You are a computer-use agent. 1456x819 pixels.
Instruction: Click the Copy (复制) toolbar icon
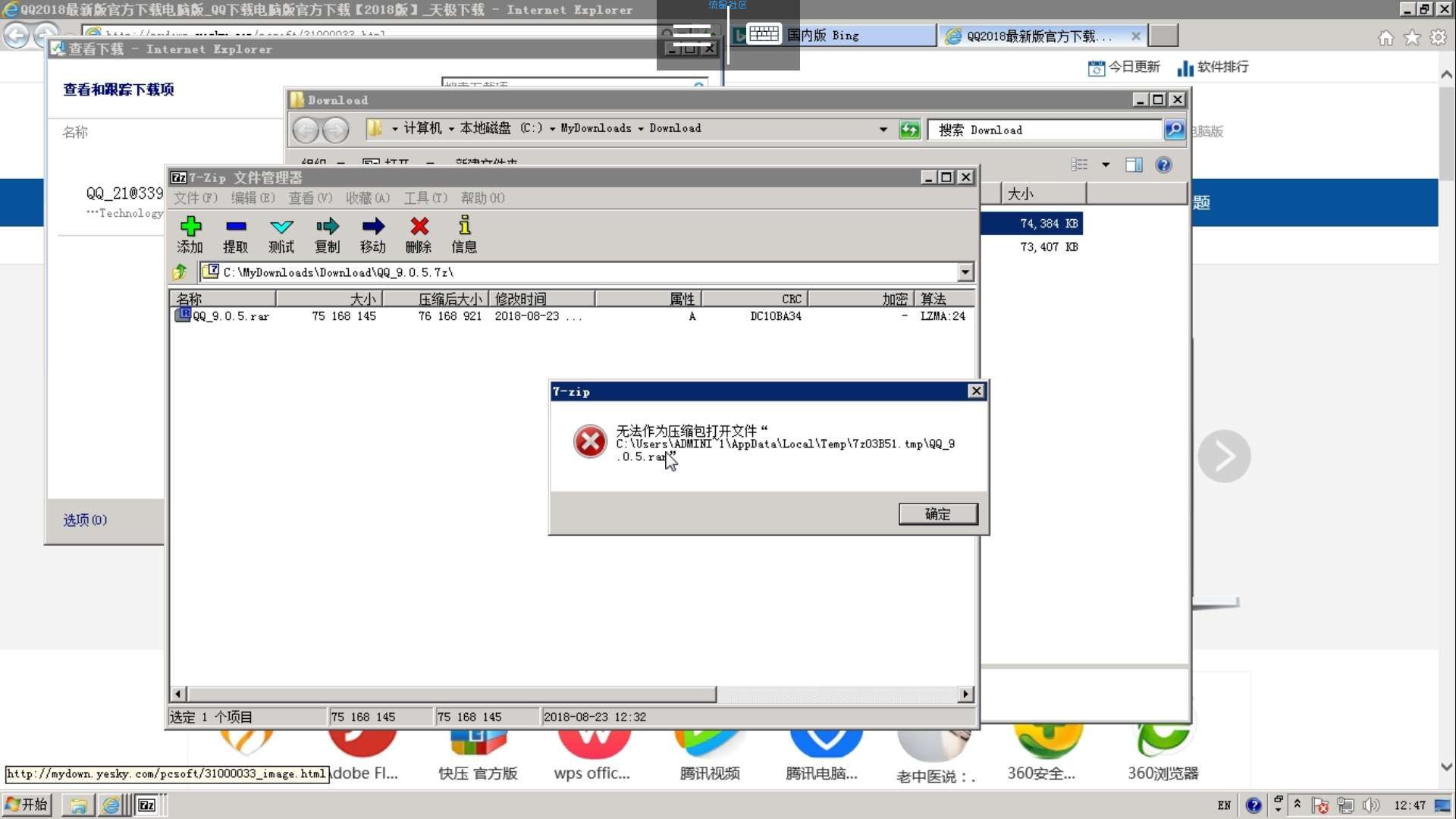[x=328, y=227]
